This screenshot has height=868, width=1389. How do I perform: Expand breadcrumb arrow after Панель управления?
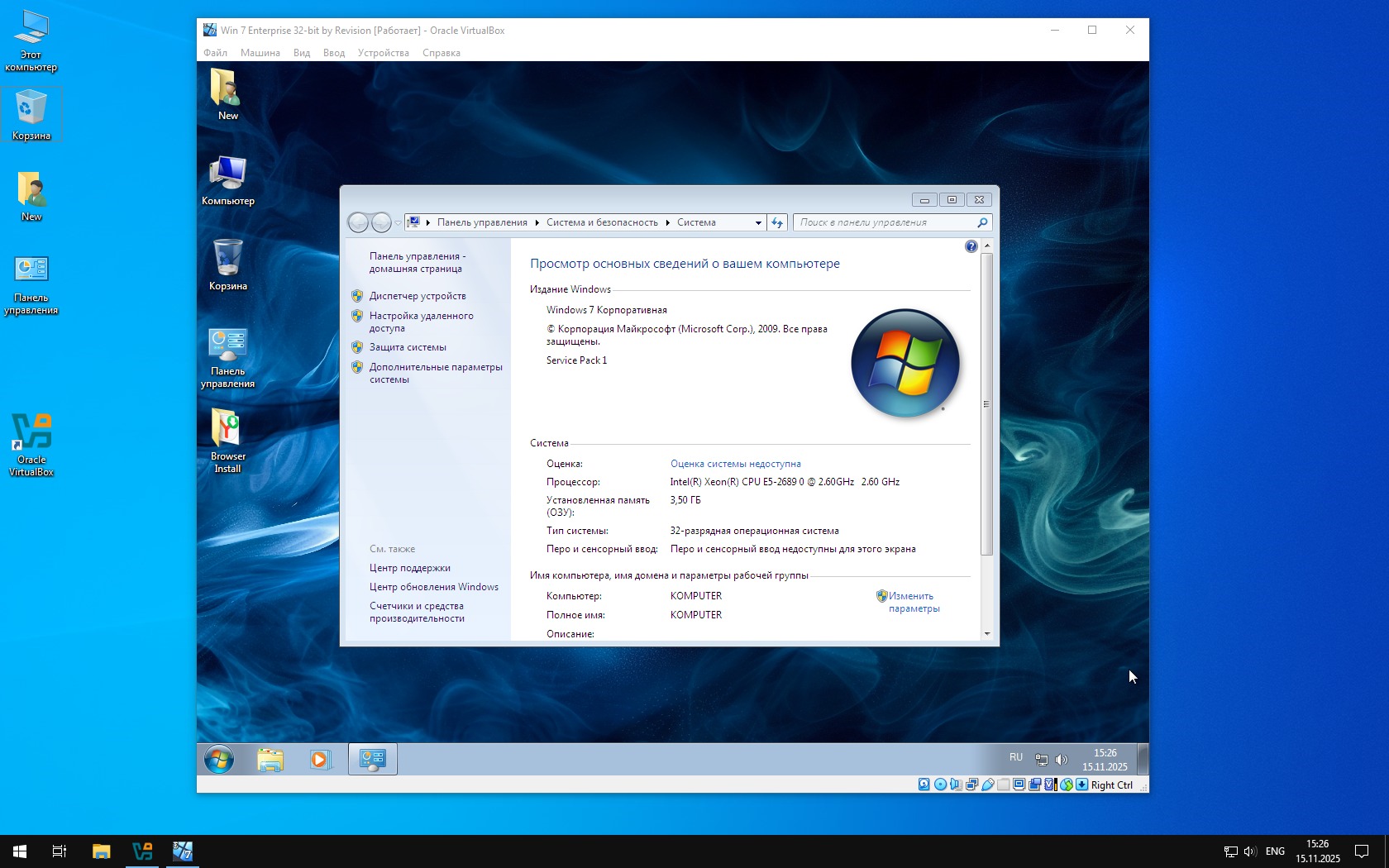(537, 222)
